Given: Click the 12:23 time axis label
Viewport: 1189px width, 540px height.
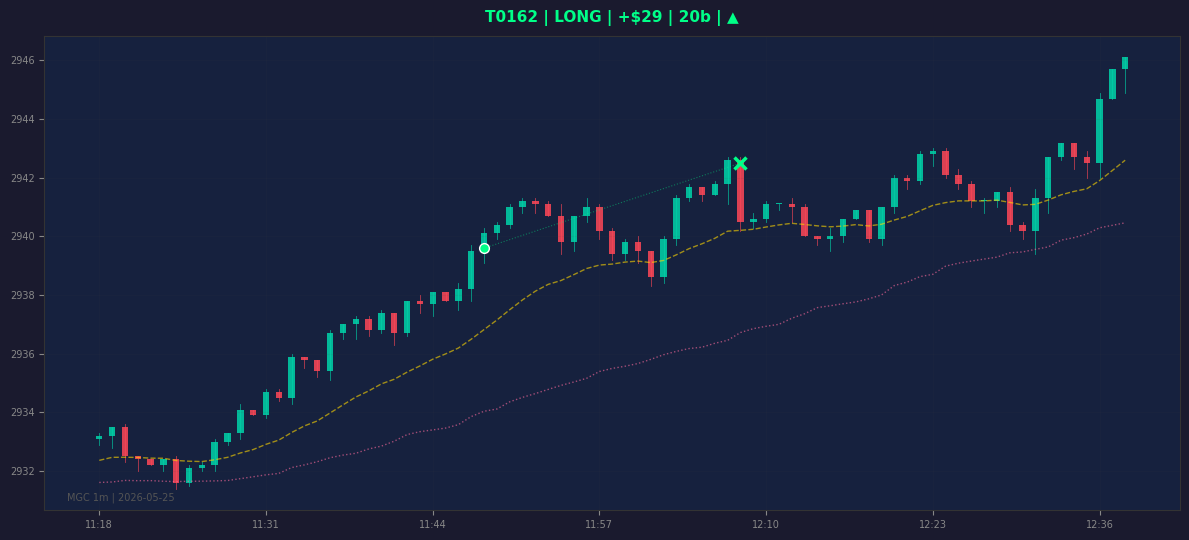Looking at the screenshot, I should tap(933, 524).
